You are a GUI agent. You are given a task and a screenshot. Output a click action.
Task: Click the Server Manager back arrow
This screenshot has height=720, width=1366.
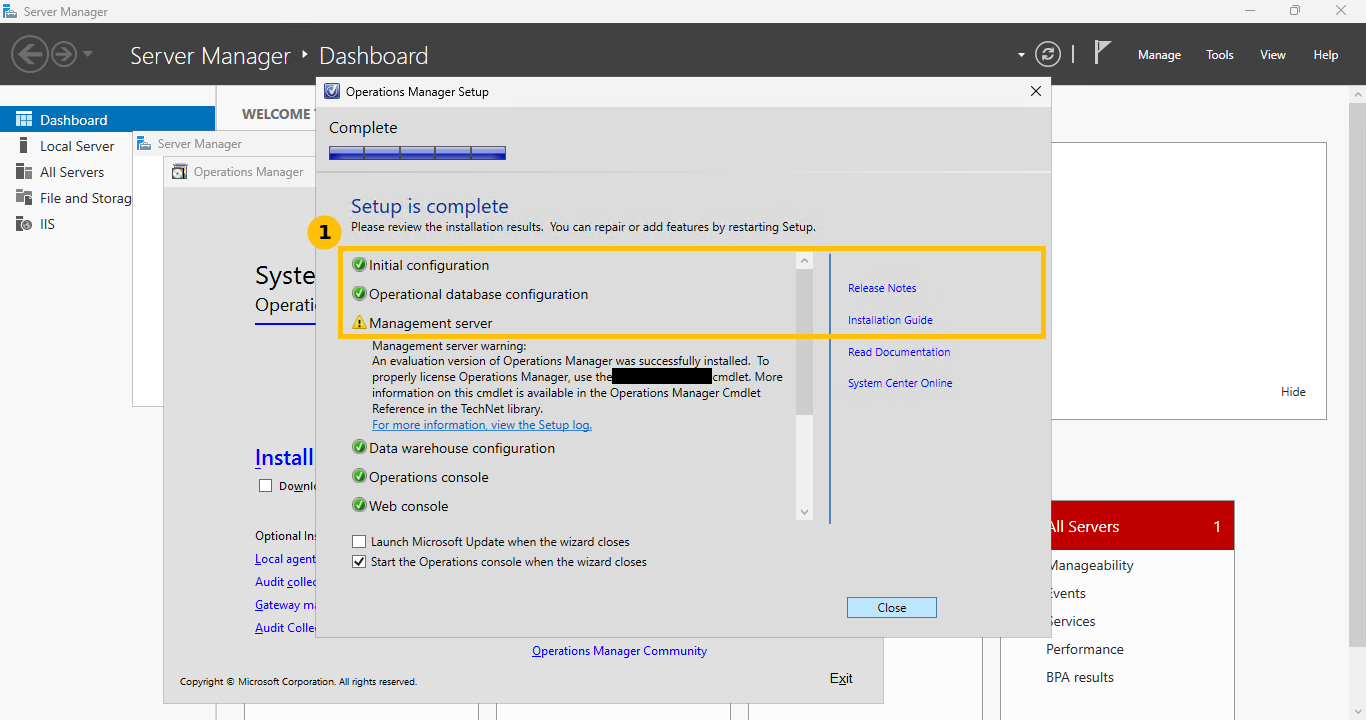[x=30, y=54]
